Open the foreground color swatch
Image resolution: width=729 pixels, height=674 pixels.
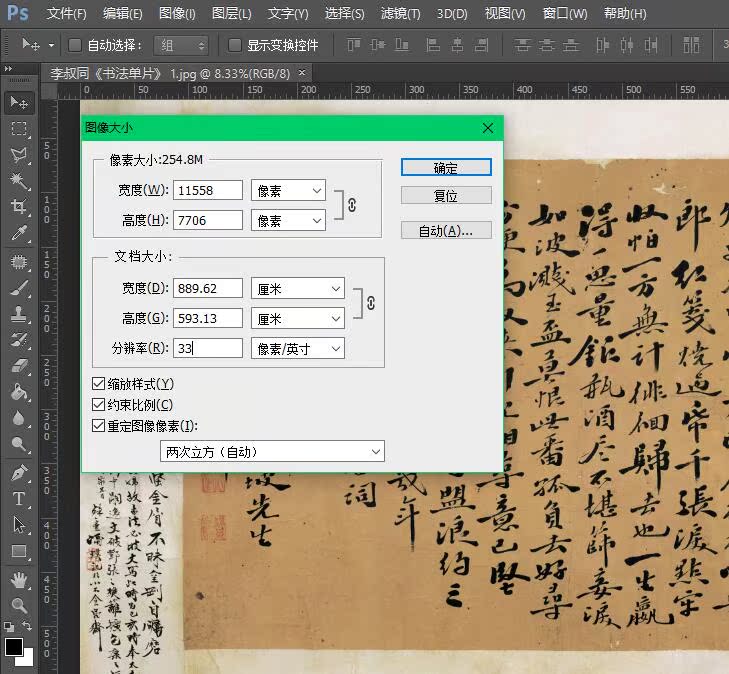13,646
